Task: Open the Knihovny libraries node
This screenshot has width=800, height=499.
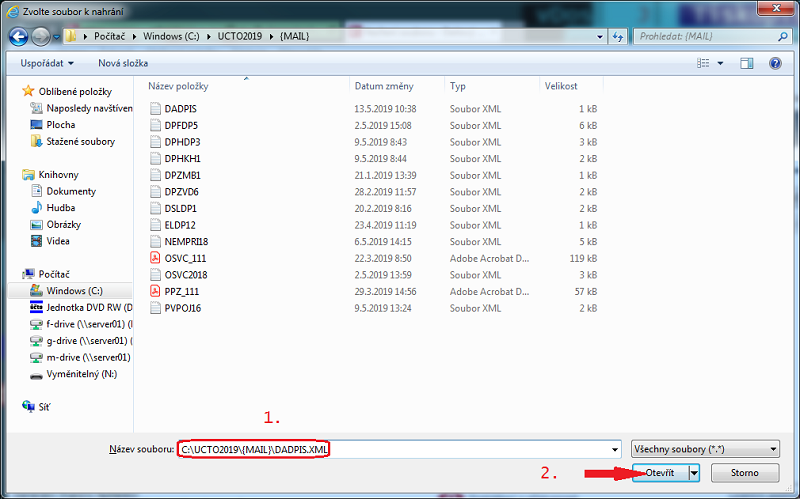Action: click(x=58, y=174)
